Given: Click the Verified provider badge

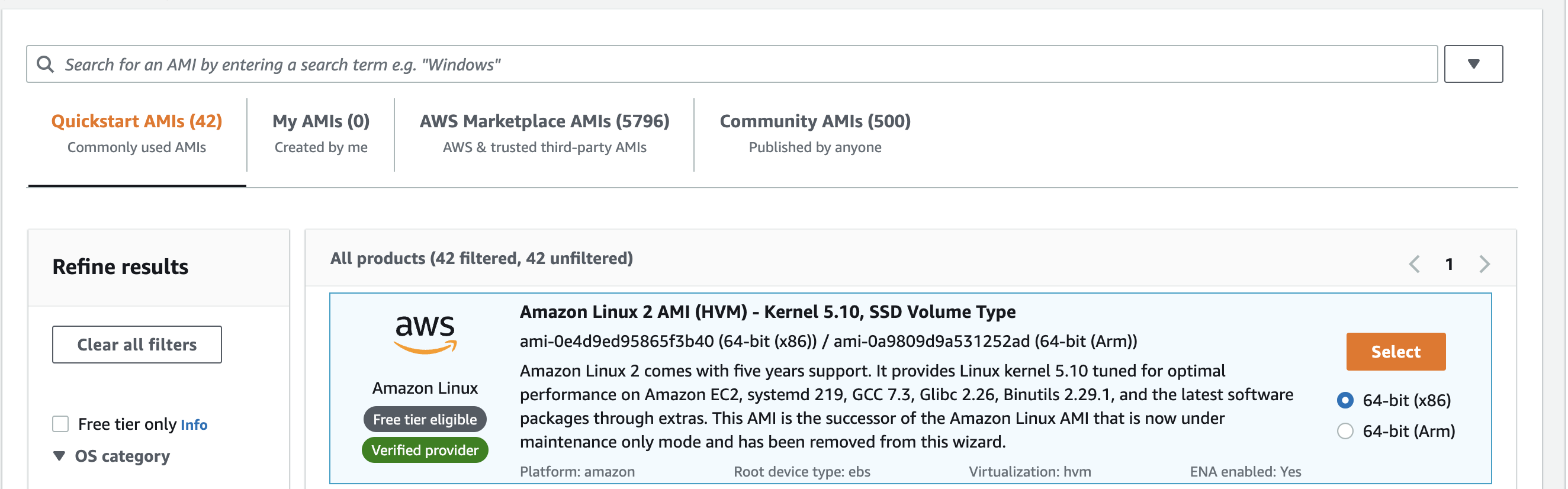Looking at the screenshot, I should (x=425, y=450).
